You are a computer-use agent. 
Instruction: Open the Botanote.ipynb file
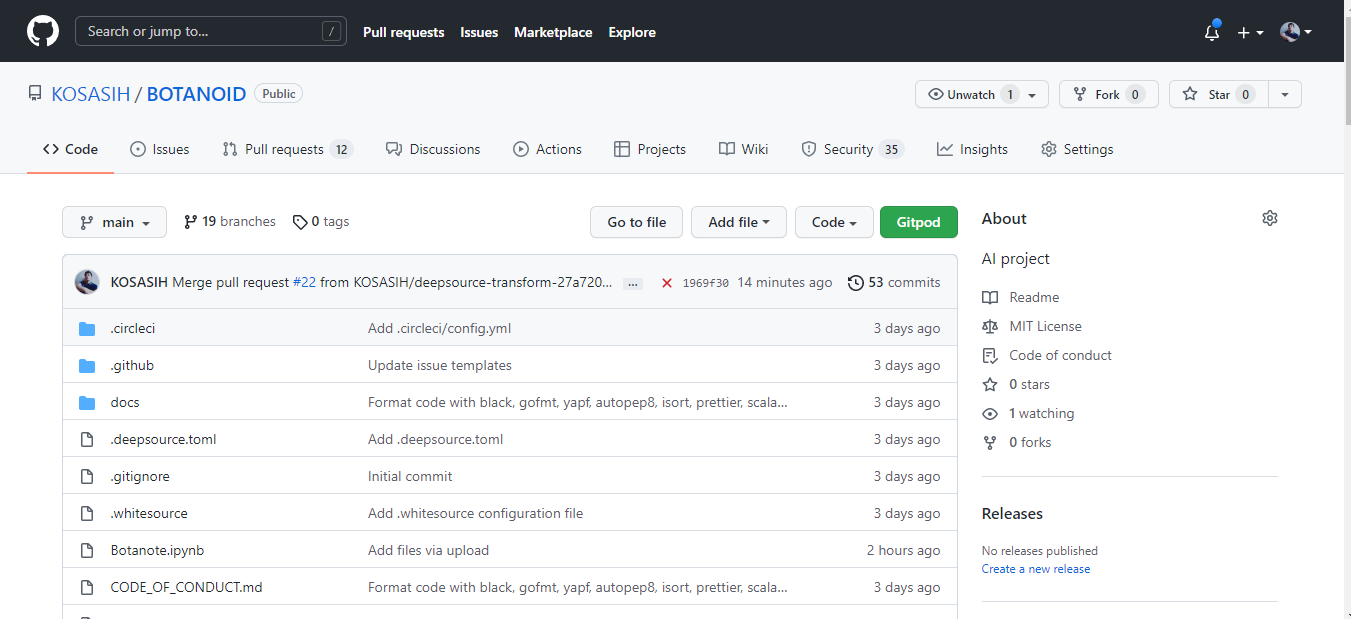(x=157, y=550)
